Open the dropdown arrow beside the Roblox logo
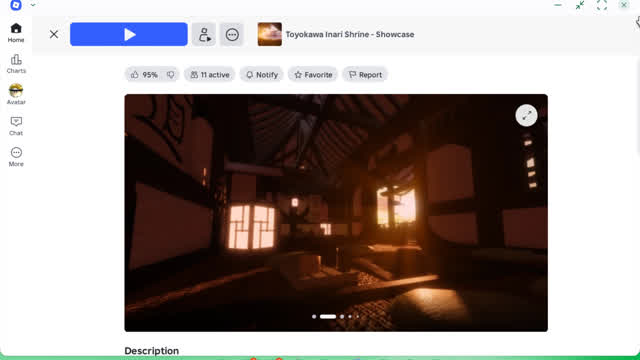Screen dimensions: 640x360 point(33,5)
